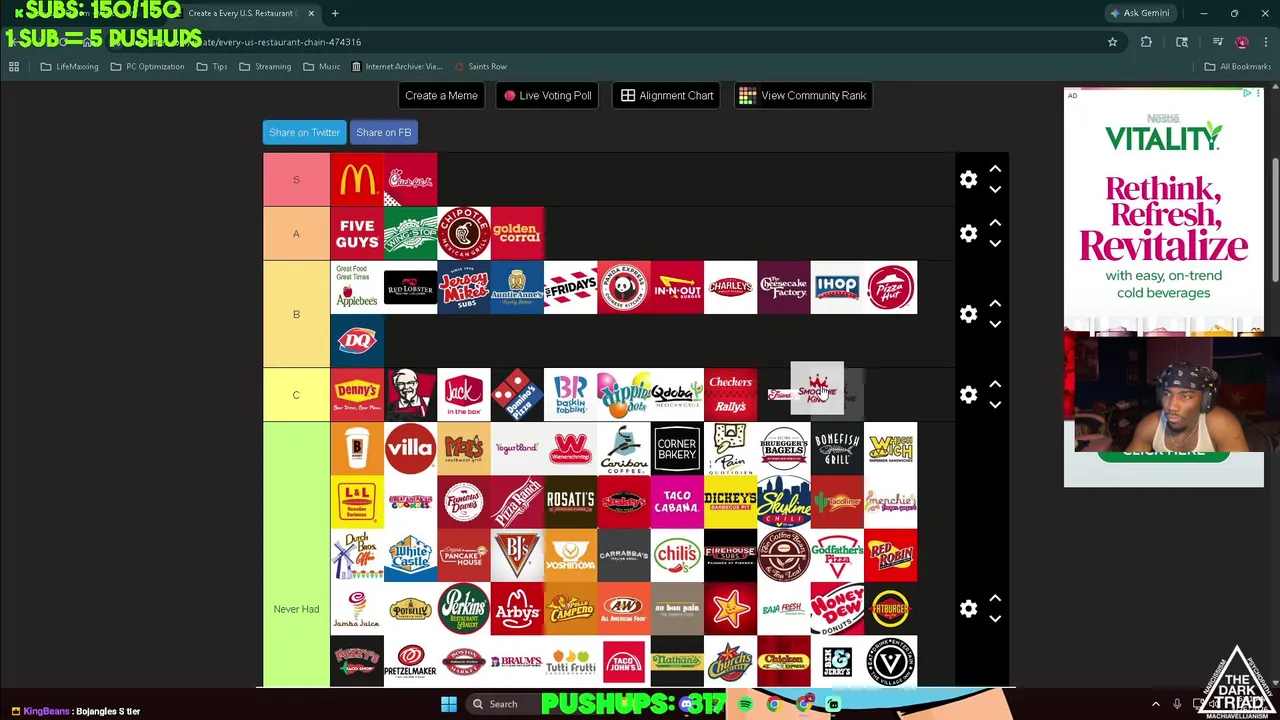Move Never Had row up
1280x720 pixels.
click(995, 598)
